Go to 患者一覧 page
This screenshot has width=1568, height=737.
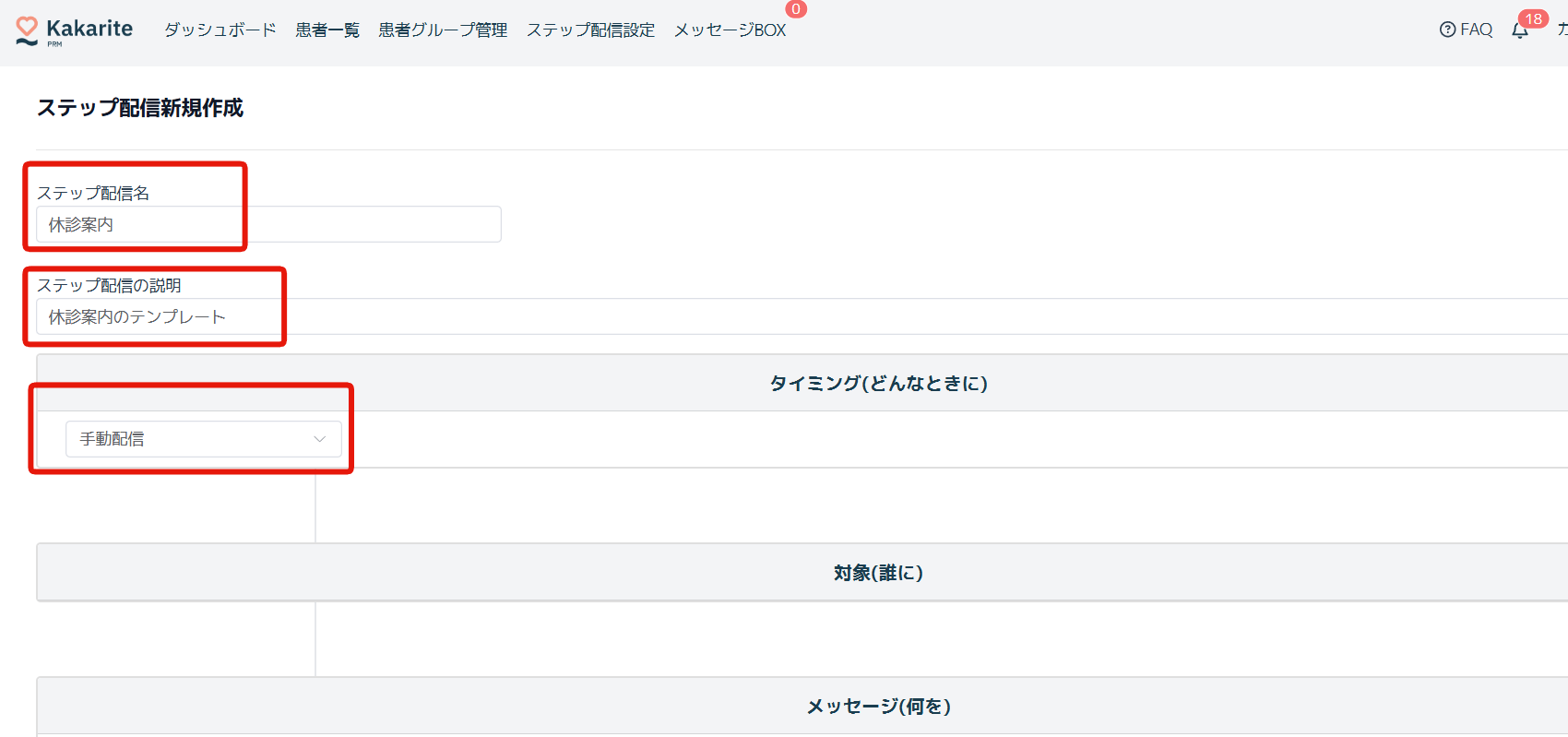point(327,30)
